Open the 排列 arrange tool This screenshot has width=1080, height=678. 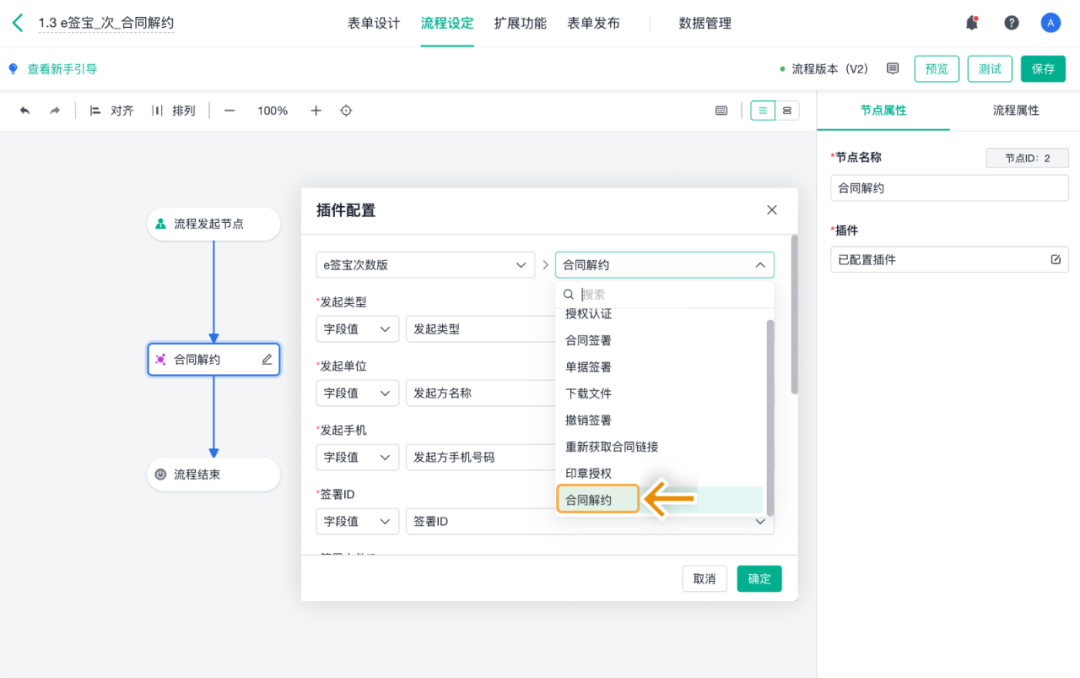tap(174, 110)
